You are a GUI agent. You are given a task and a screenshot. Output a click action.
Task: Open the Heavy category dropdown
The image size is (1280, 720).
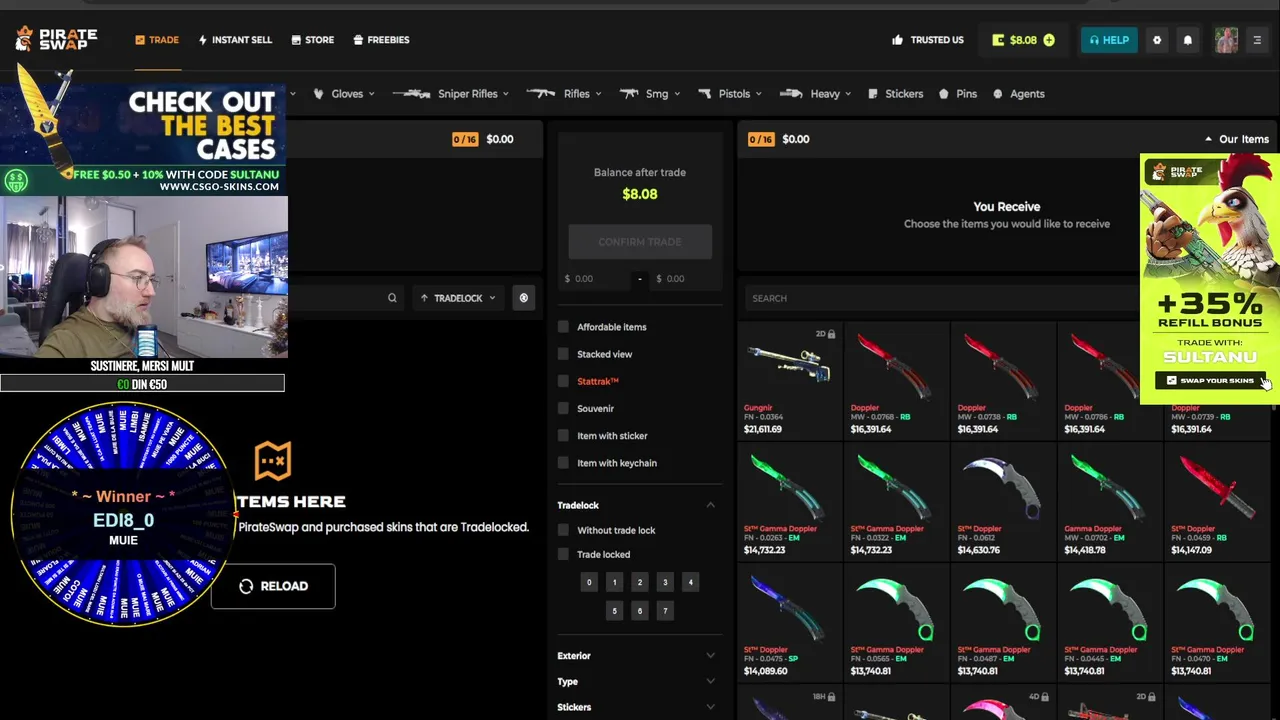[x=815, y=94]
